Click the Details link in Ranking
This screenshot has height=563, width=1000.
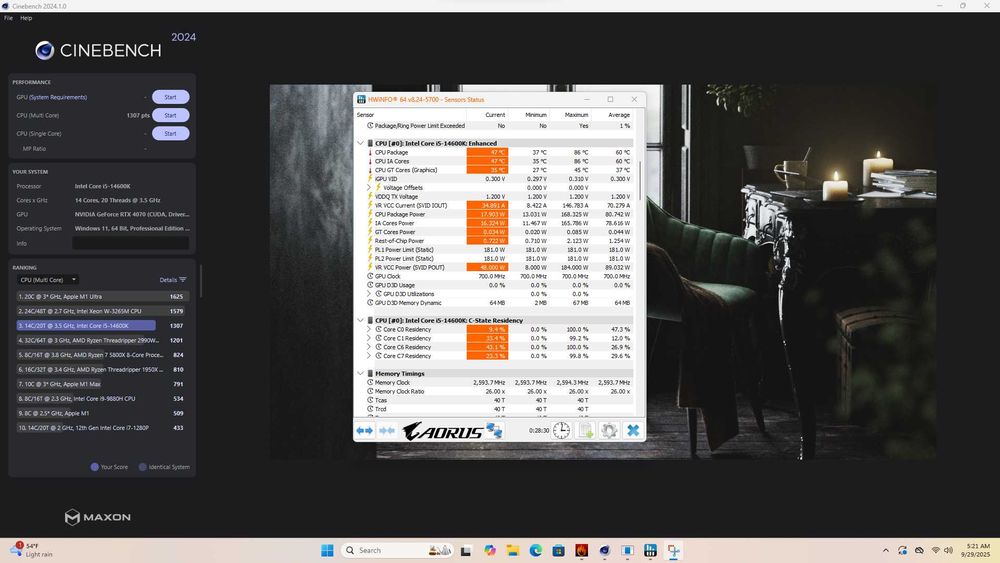(x=168, y=280)
